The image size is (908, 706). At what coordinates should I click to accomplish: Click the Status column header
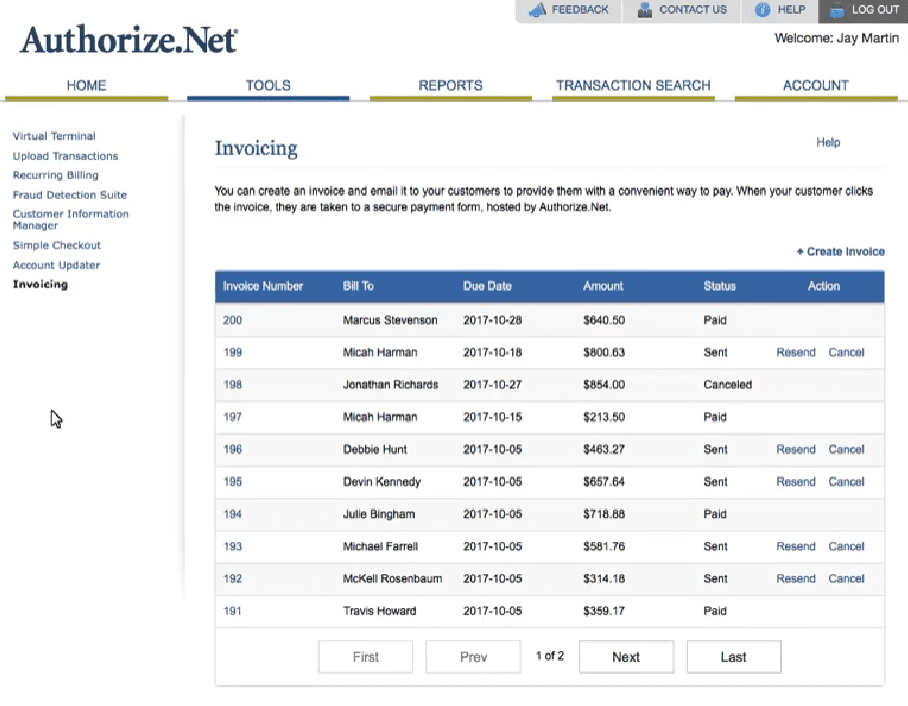pos(719,286)
